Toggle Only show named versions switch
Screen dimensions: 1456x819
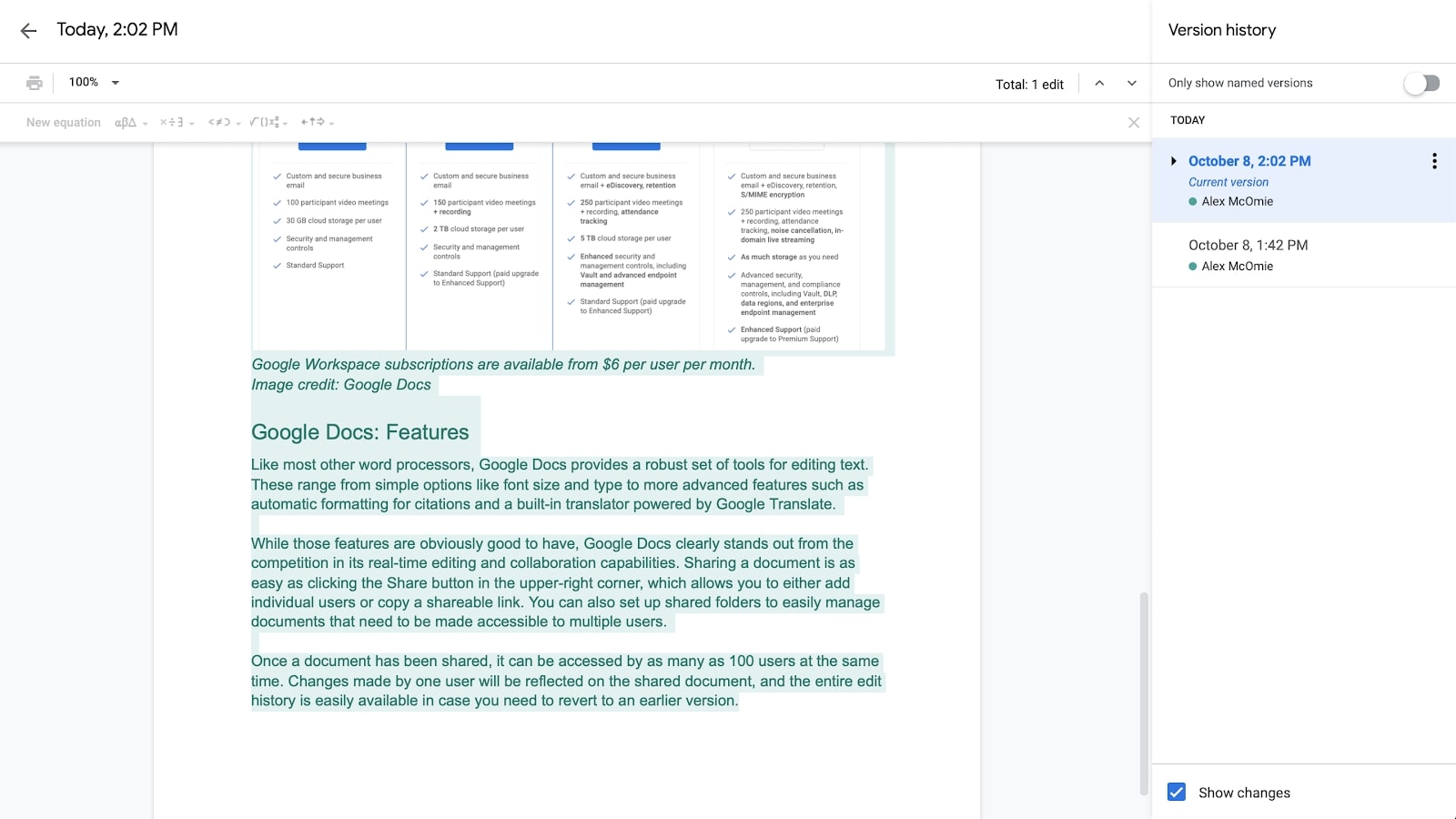point(1421,83)
